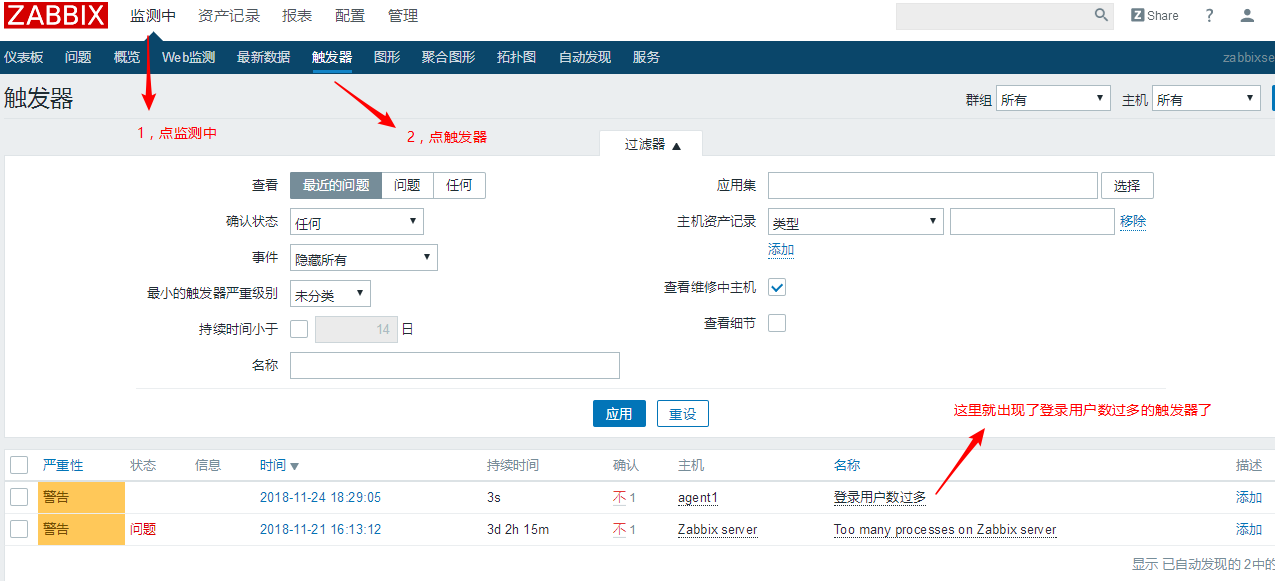
Task: Click the 移除 link
Action: (x=1133, y=222)
